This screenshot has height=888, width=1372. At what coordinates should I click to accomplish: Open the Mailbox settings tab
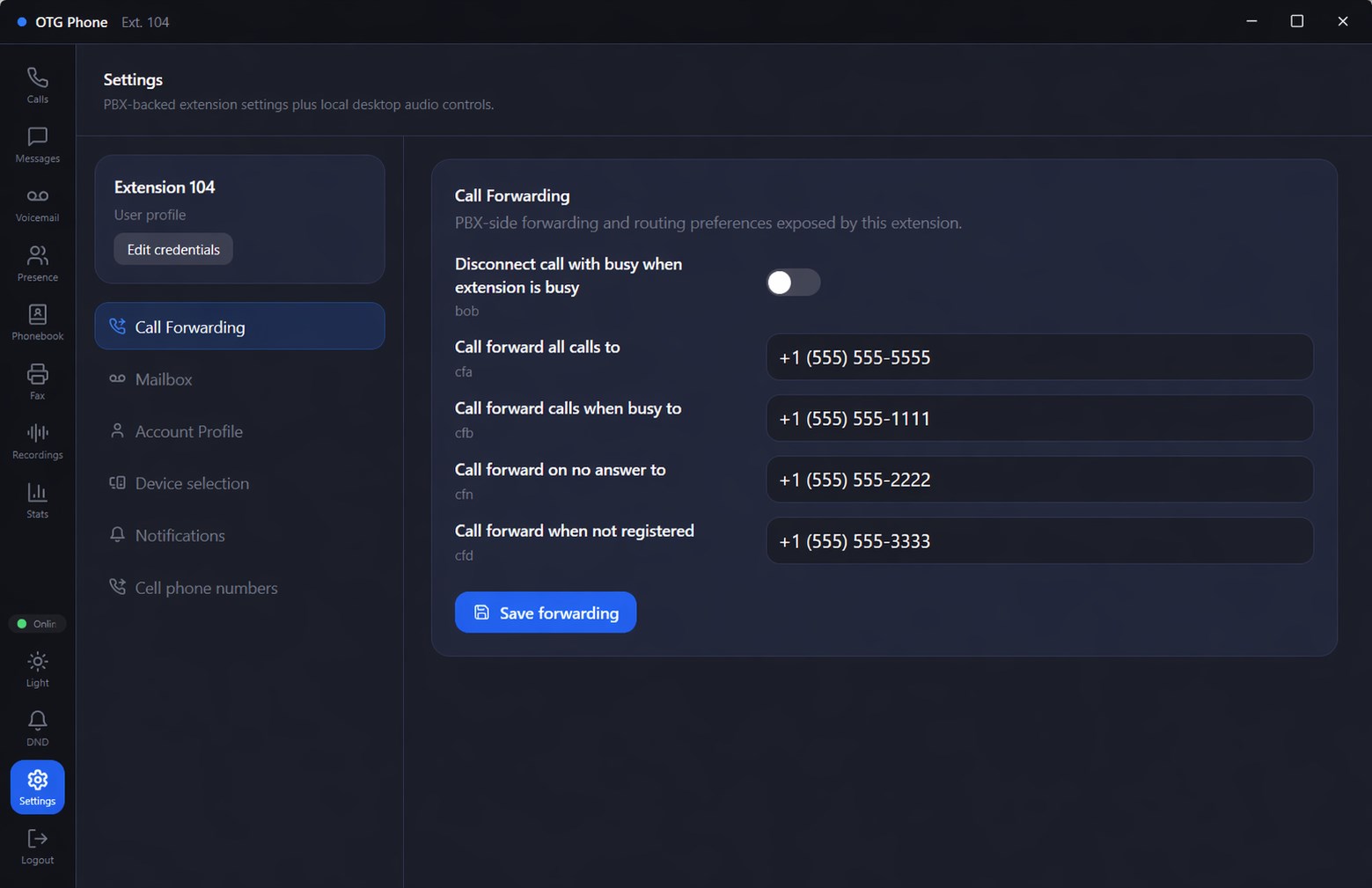point(239,379)
